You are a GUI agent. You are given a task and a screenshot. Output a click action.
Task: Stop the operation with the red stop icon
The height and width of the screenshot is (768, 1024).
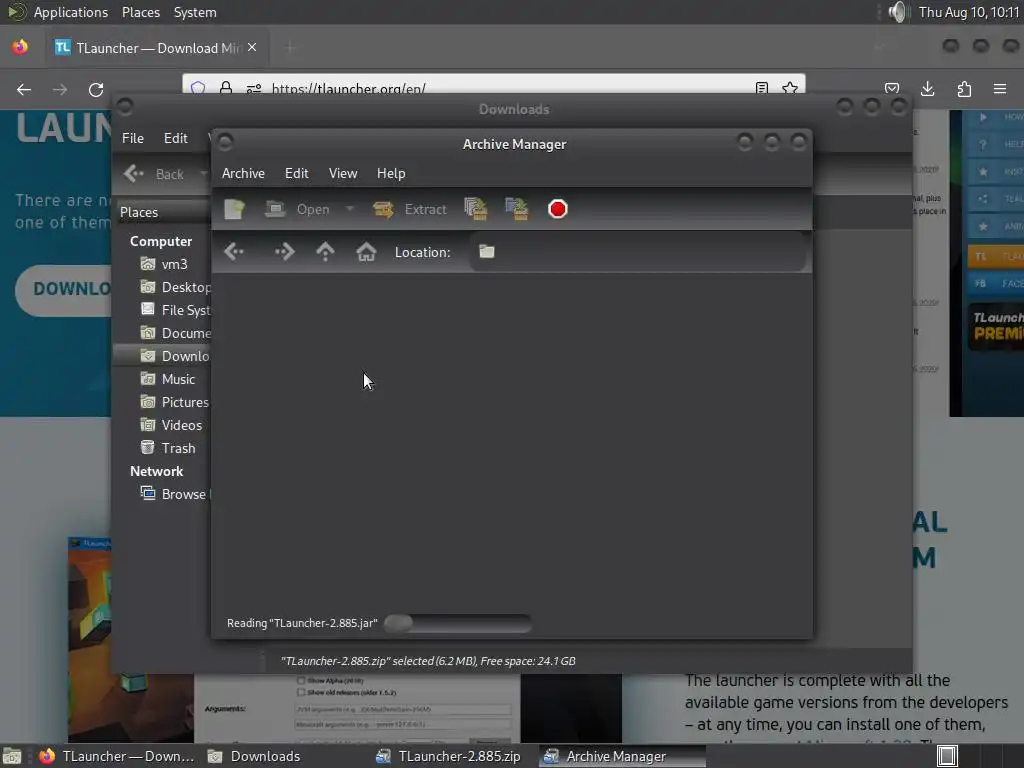pyautogui.click(x=558, y=209)
